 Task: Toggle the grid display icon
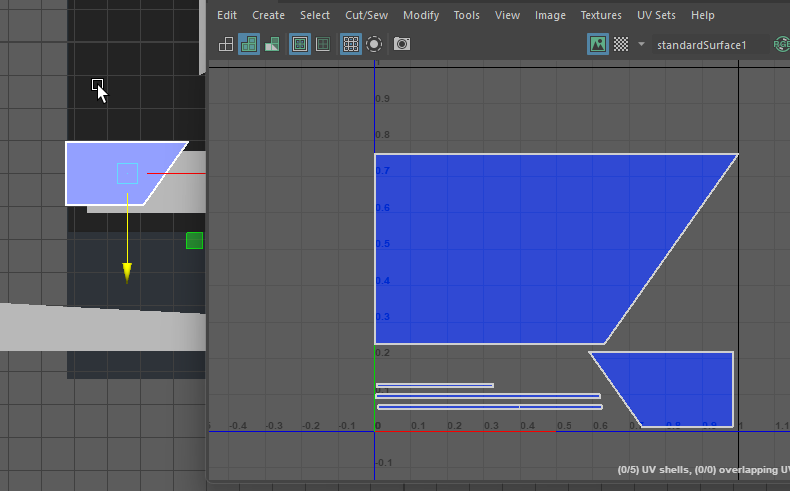pos(351,44)
